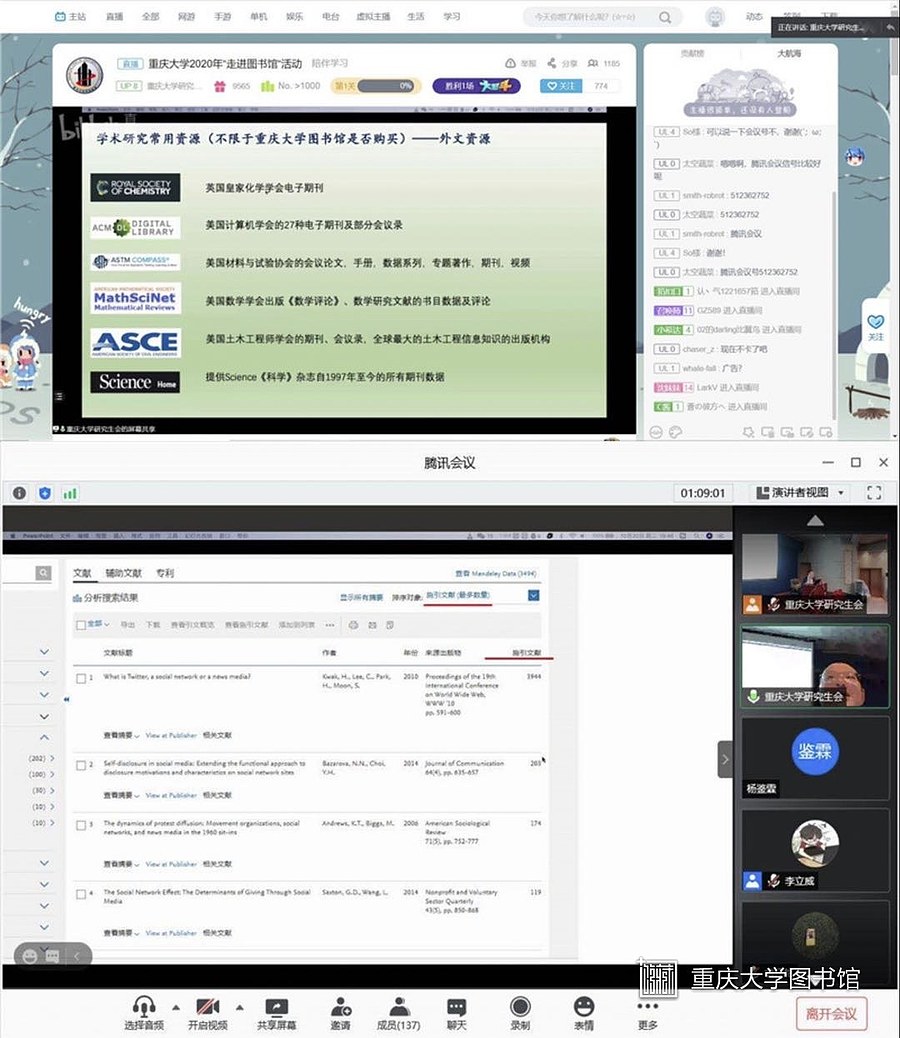900x1038 pixels.
Task: Expand audio options arrow beside 选择音频
Action: (x=176, y=1008)
